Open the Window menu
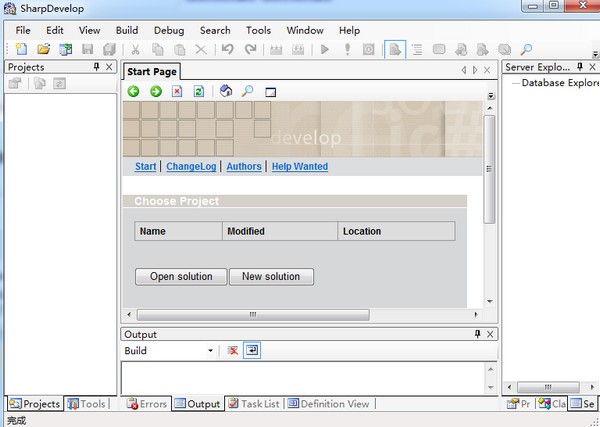 (305, 30)
